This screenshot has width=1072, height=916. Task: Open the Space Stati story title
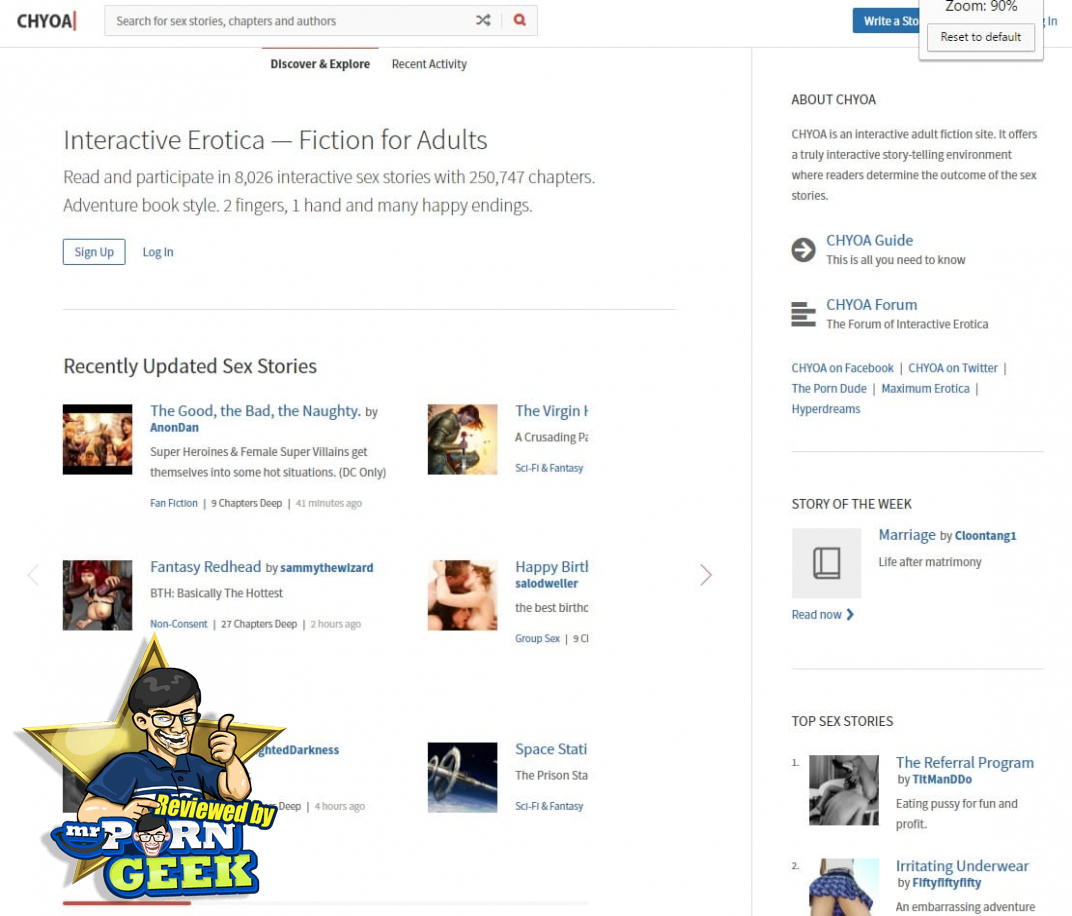click(551, 749)
